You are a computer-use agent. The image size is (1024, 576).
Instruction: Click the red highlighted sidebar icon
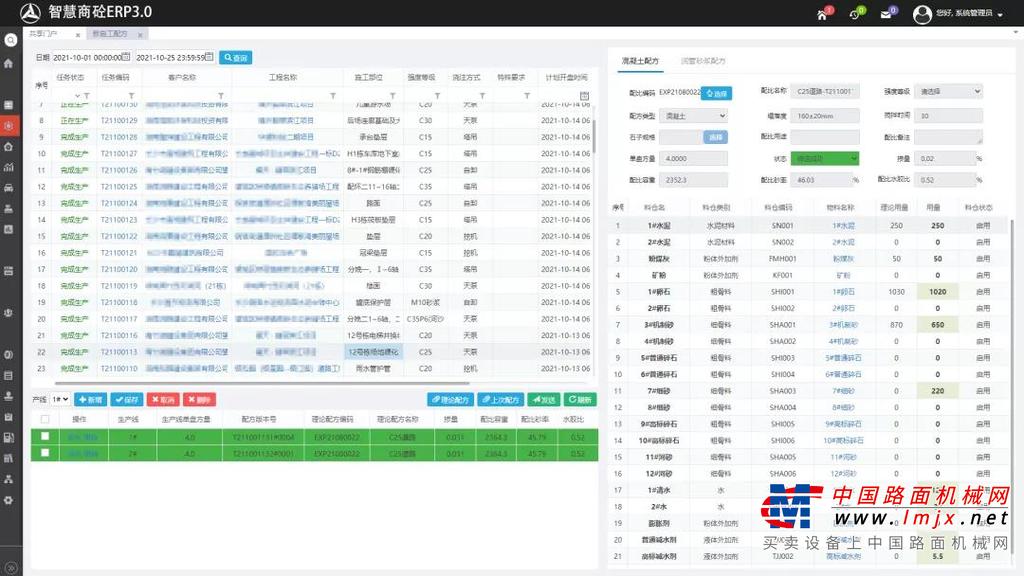(x=9, y=125)
